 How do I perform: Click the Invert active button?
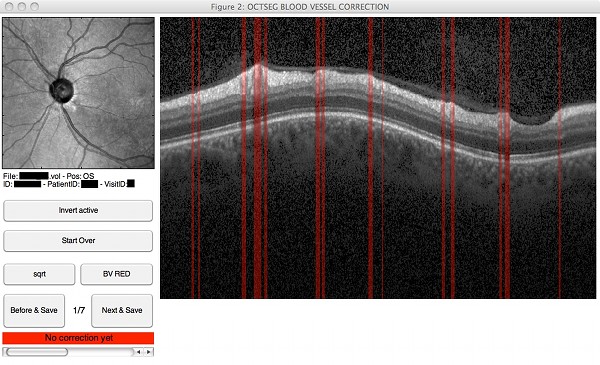coord(78,211)
